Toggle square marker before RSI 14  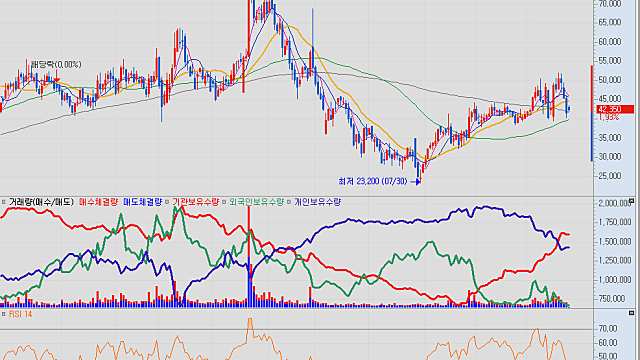click(3, 314)
